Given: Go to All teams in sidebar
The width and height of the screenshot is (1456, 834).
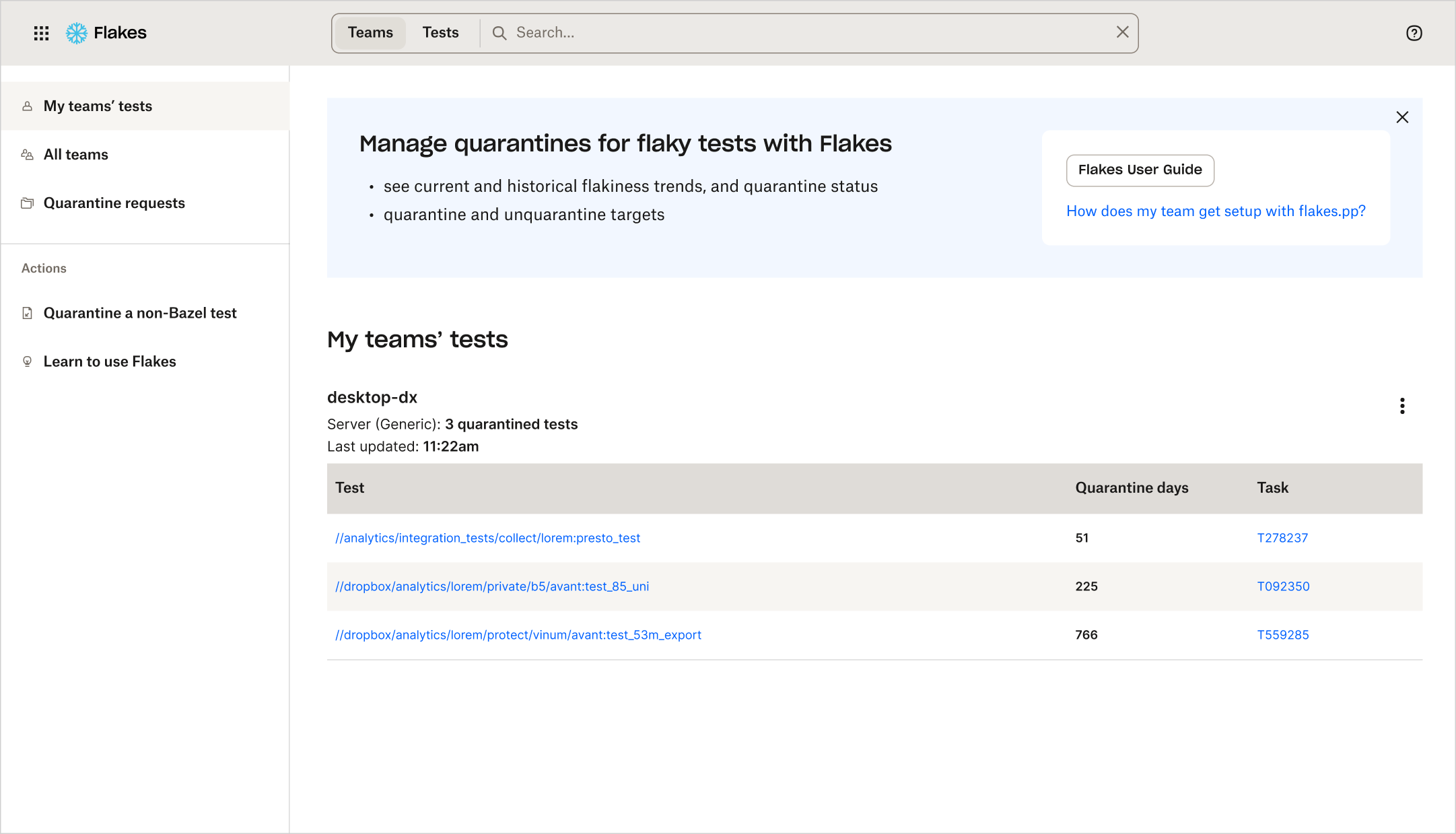Looking at the screenshot, I should (x=75, y=155).
